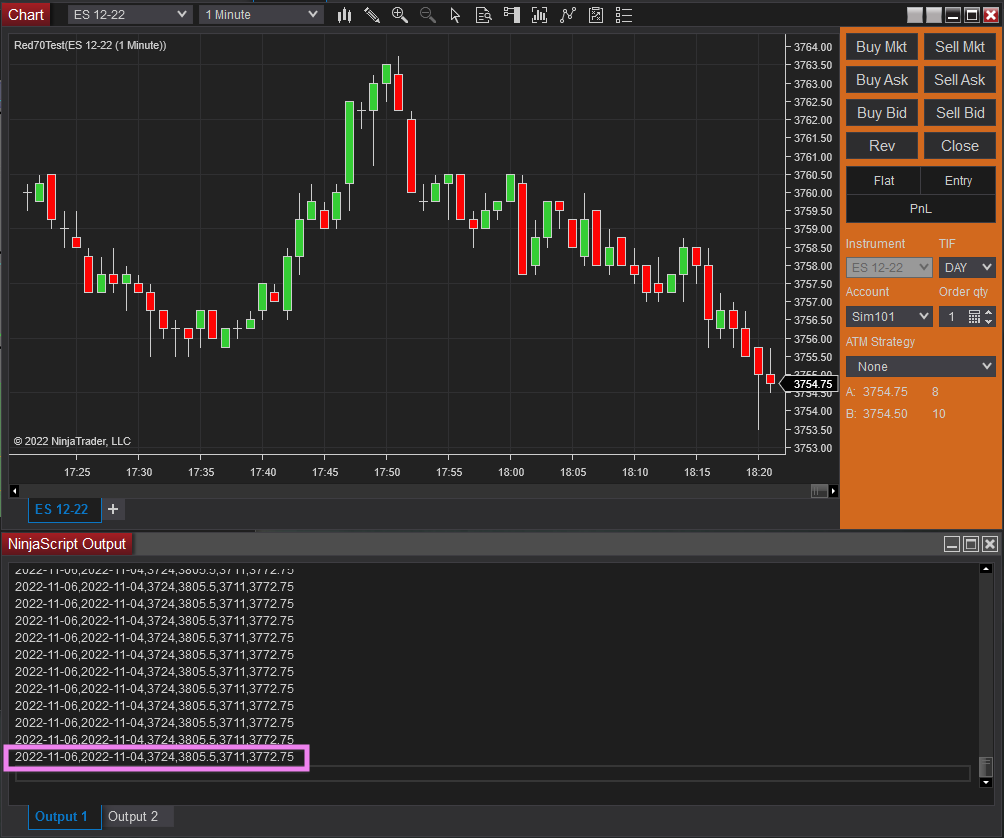This screenshot has height=838, width=1004.
Task: Open the ATM Strategy None dropdown
Action: pyautogui.click(x=920, y=367)
